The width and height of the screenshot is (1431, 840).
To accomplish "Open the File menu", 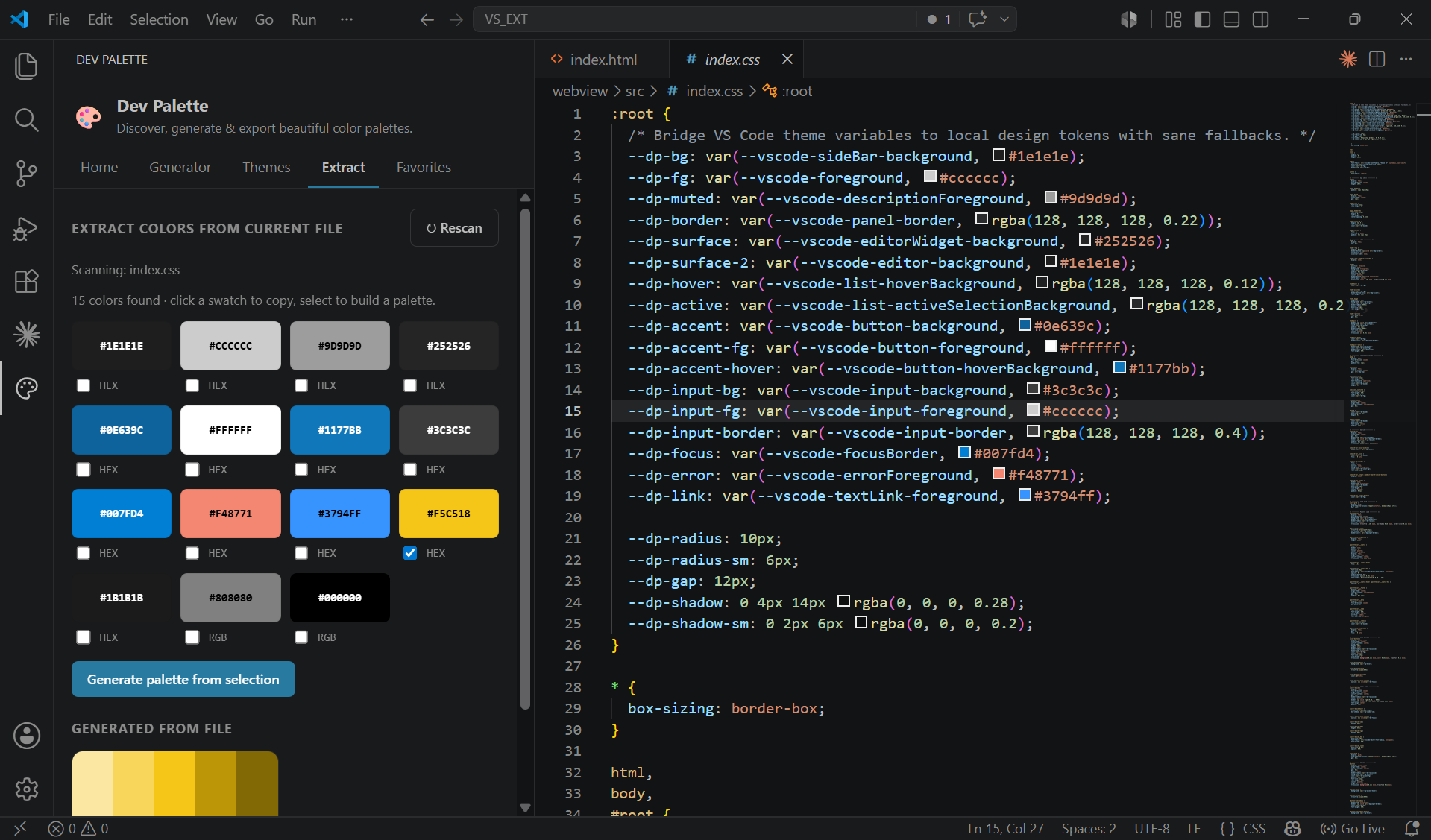I will 59,19.
